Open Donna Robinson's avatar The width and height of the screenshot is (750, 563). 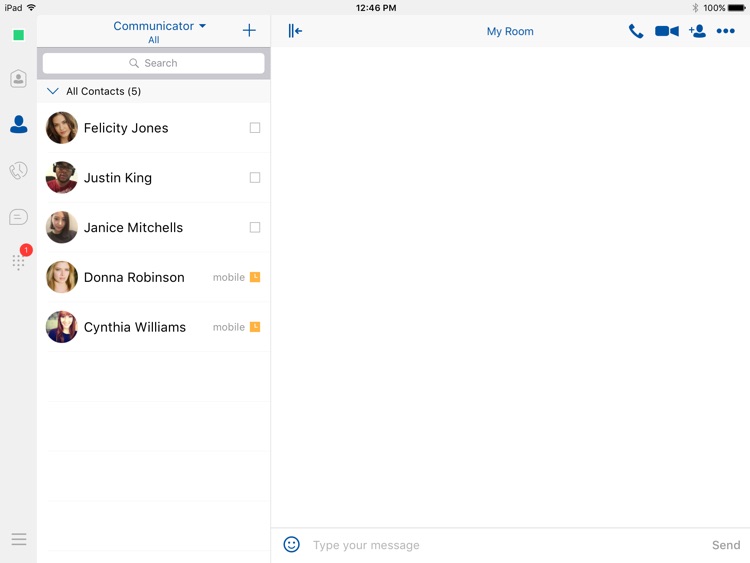coord(62,277)
